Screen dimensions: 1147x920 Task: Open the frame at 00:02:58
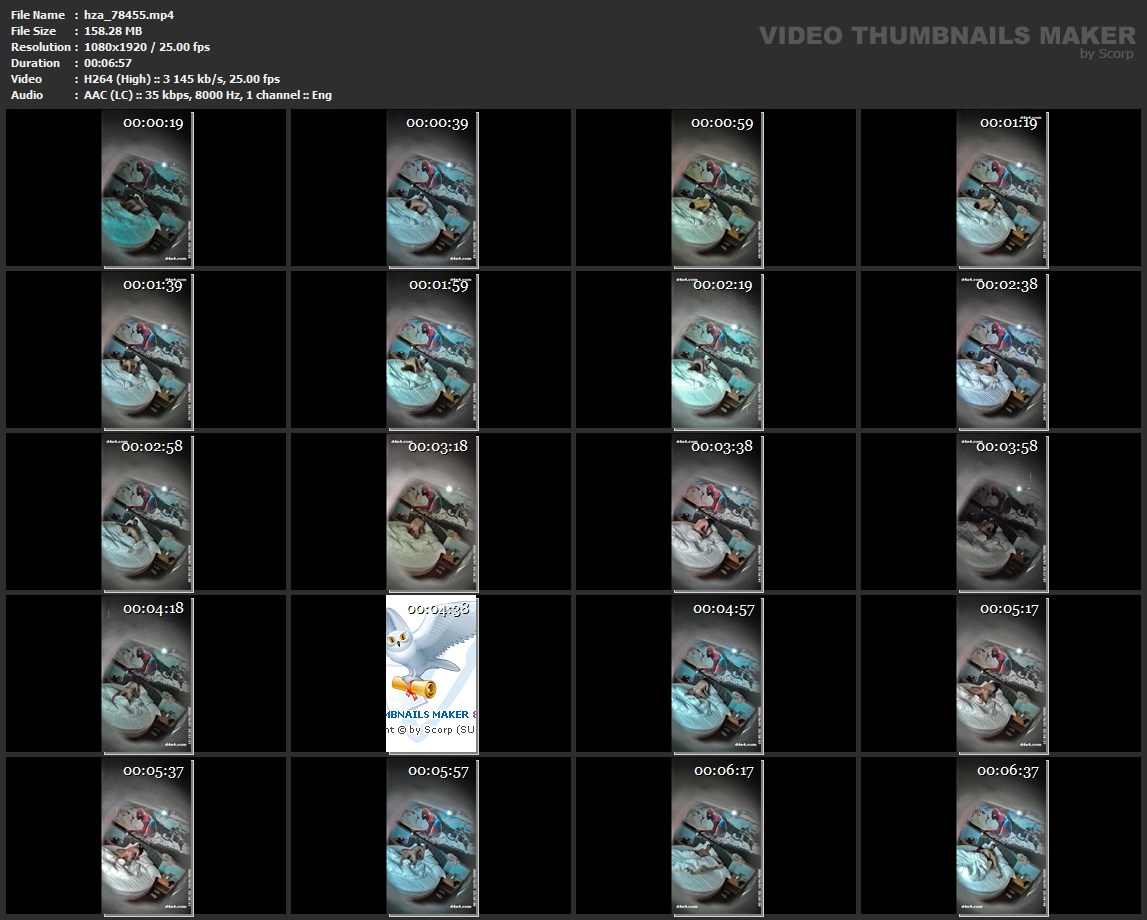[x=147, y=512]
